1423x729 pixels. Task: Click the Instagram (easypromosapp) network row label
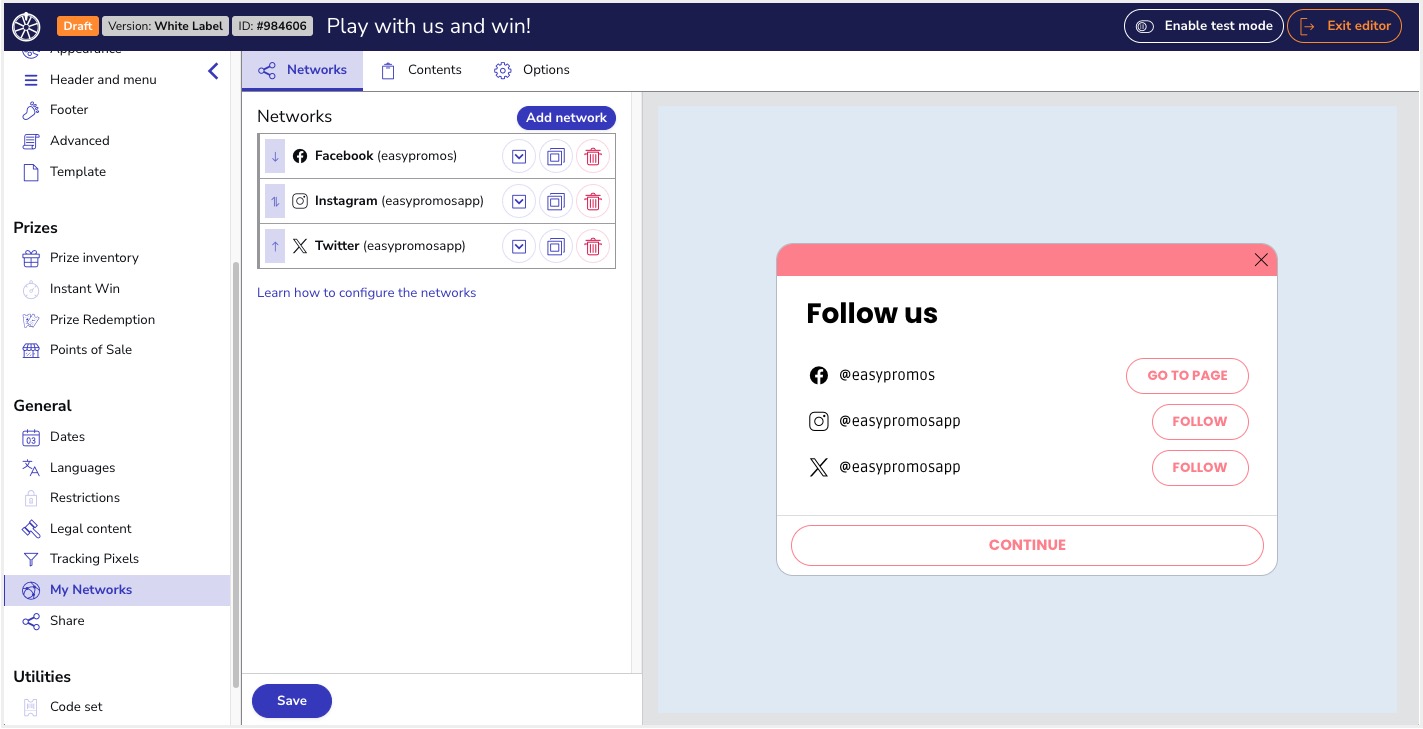[x=399, y=202]
